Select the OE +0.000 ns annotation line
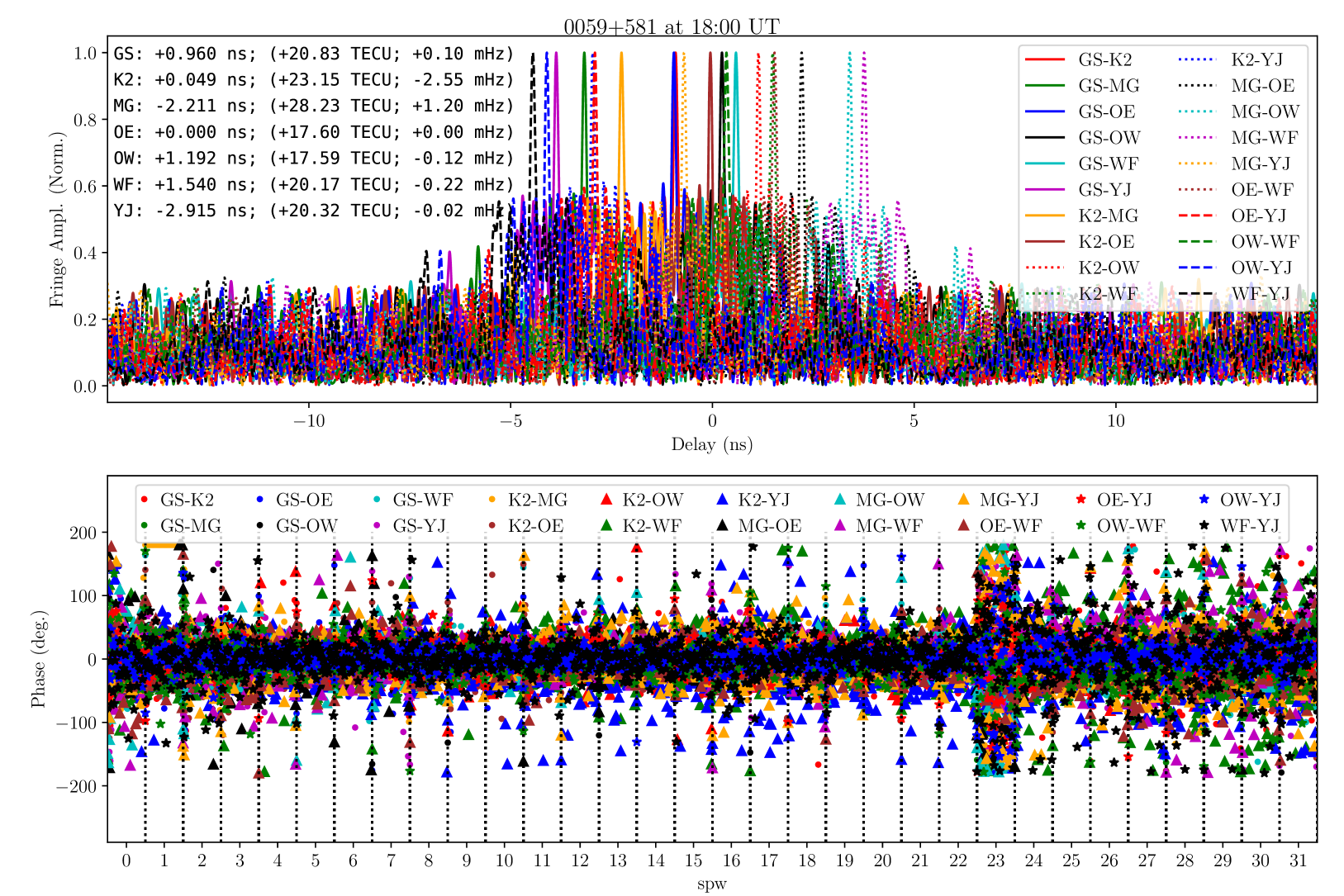The image size is (1344, 896). (314, 132)
